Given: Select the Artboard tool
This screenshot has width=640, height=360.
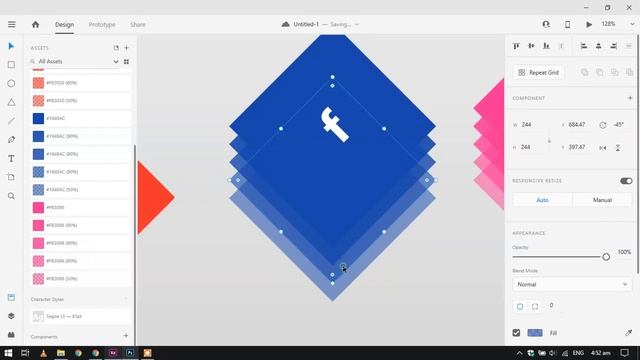Looking at the screenshot, I should [x=11, y=177].
